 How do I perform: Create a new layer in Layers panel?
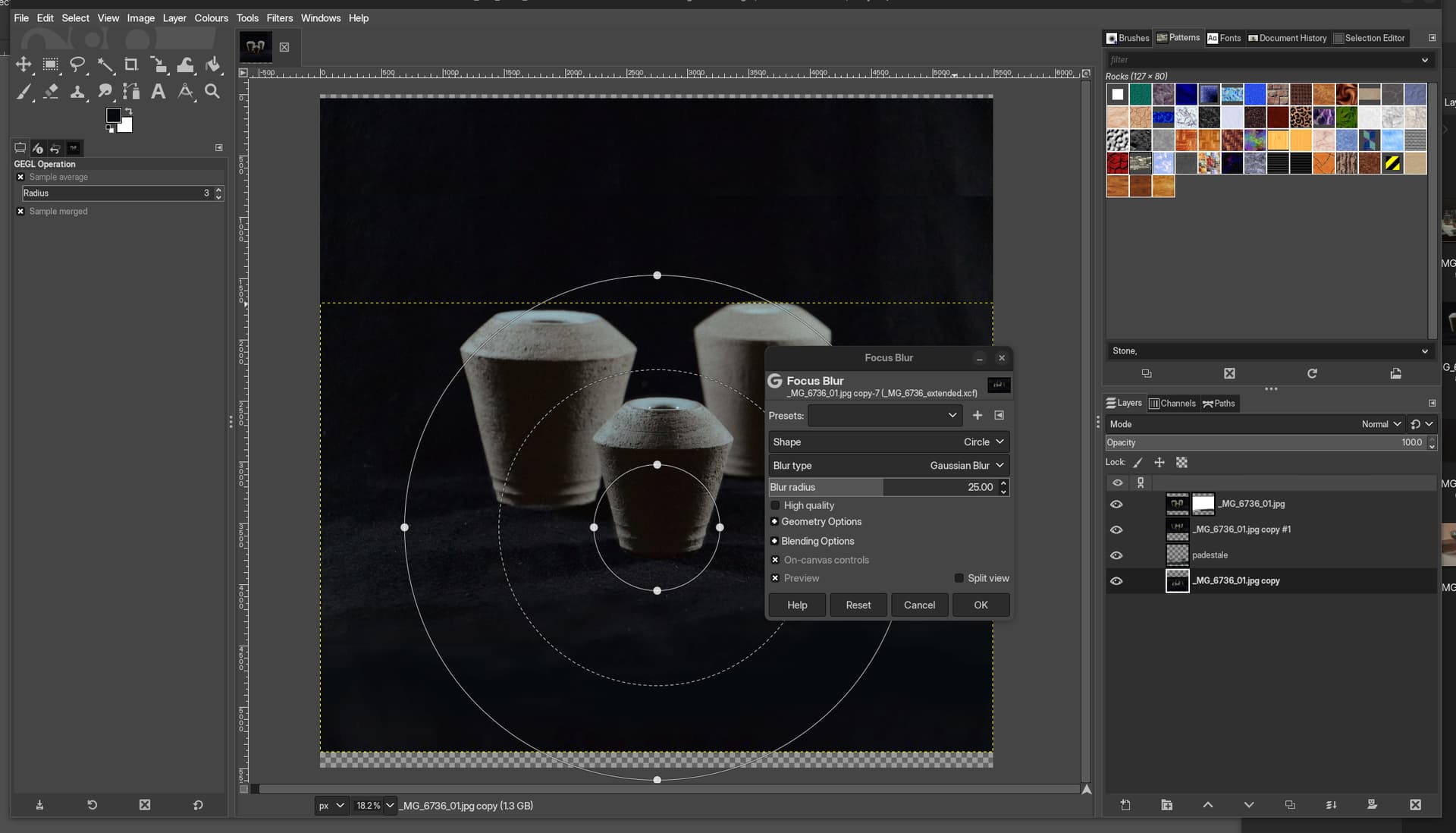tap(1125, 805)
